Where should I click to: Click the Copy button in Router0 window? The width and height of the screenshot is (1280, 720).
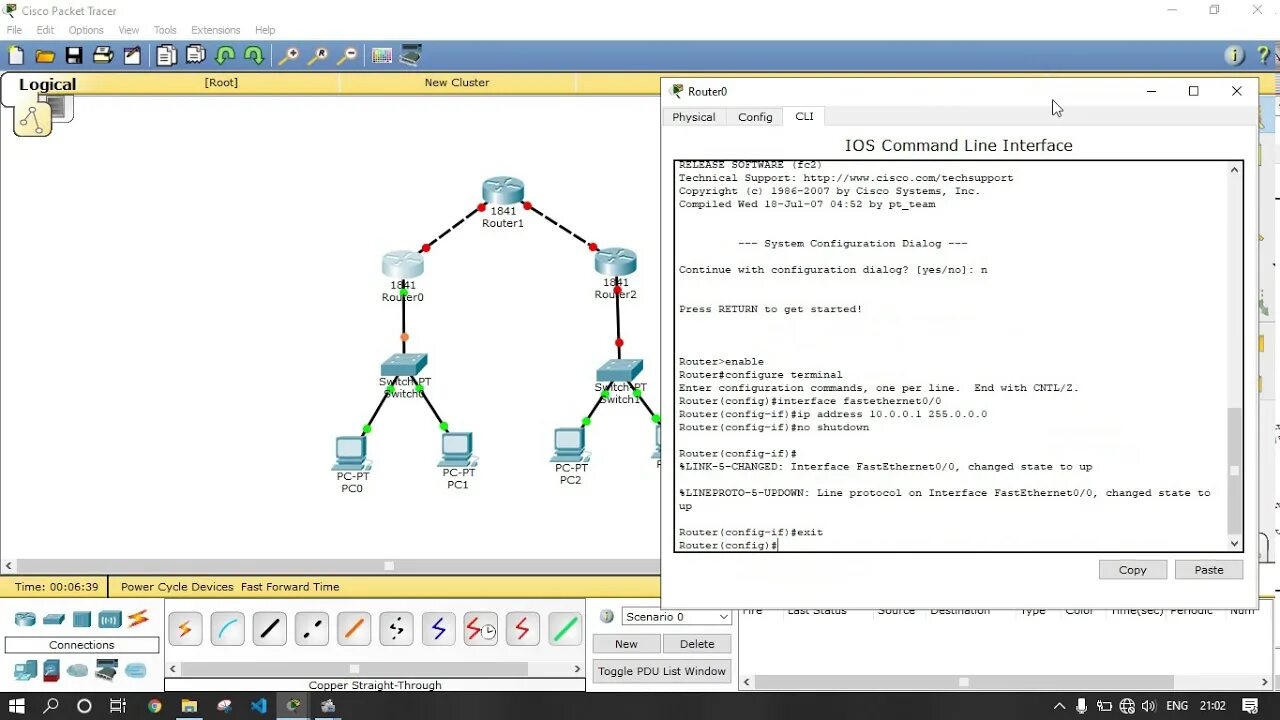(x=1133, y=570)
